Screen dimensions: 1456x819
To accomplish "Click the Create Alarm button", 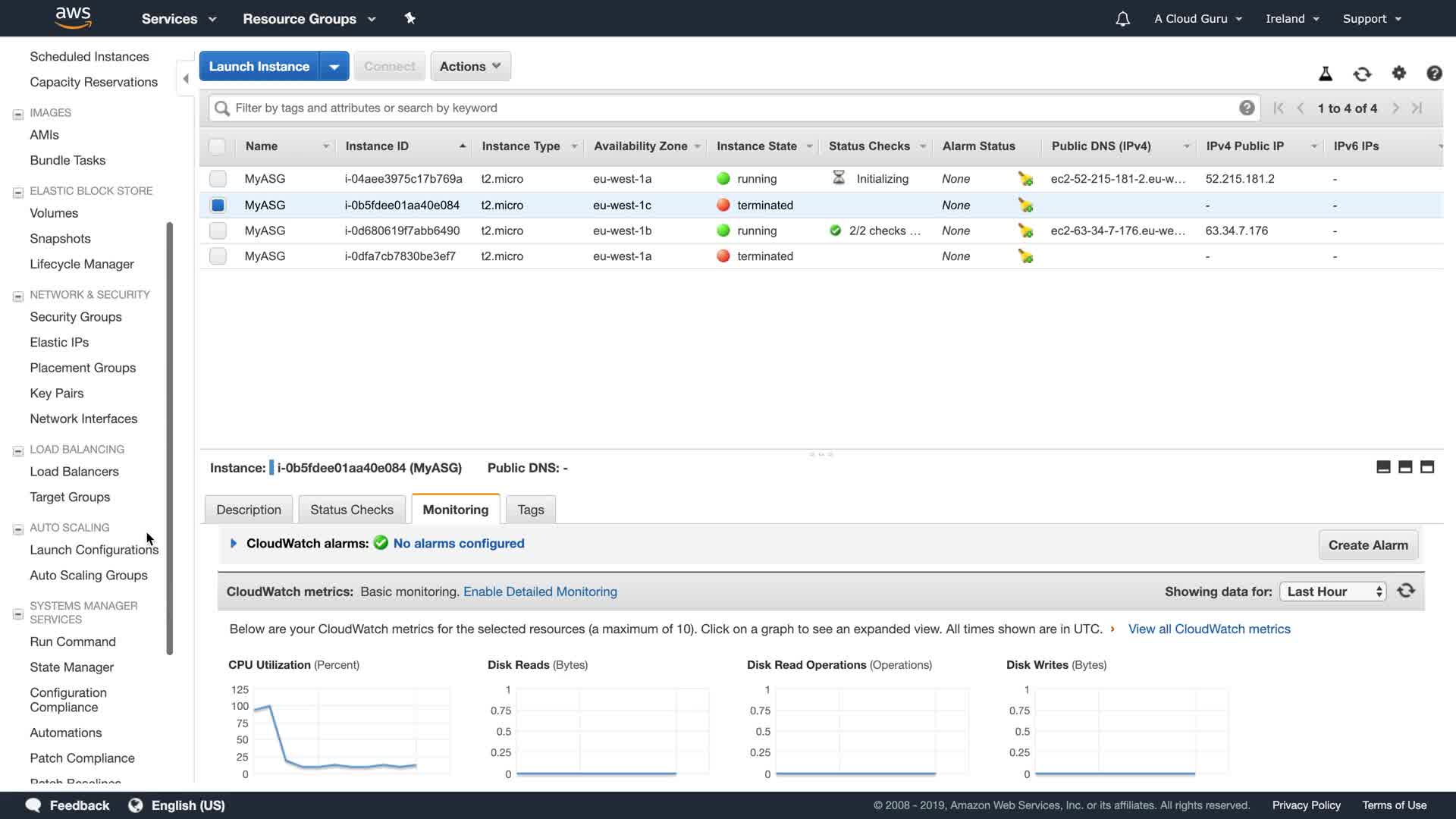I will click(x=1367, y=544).
